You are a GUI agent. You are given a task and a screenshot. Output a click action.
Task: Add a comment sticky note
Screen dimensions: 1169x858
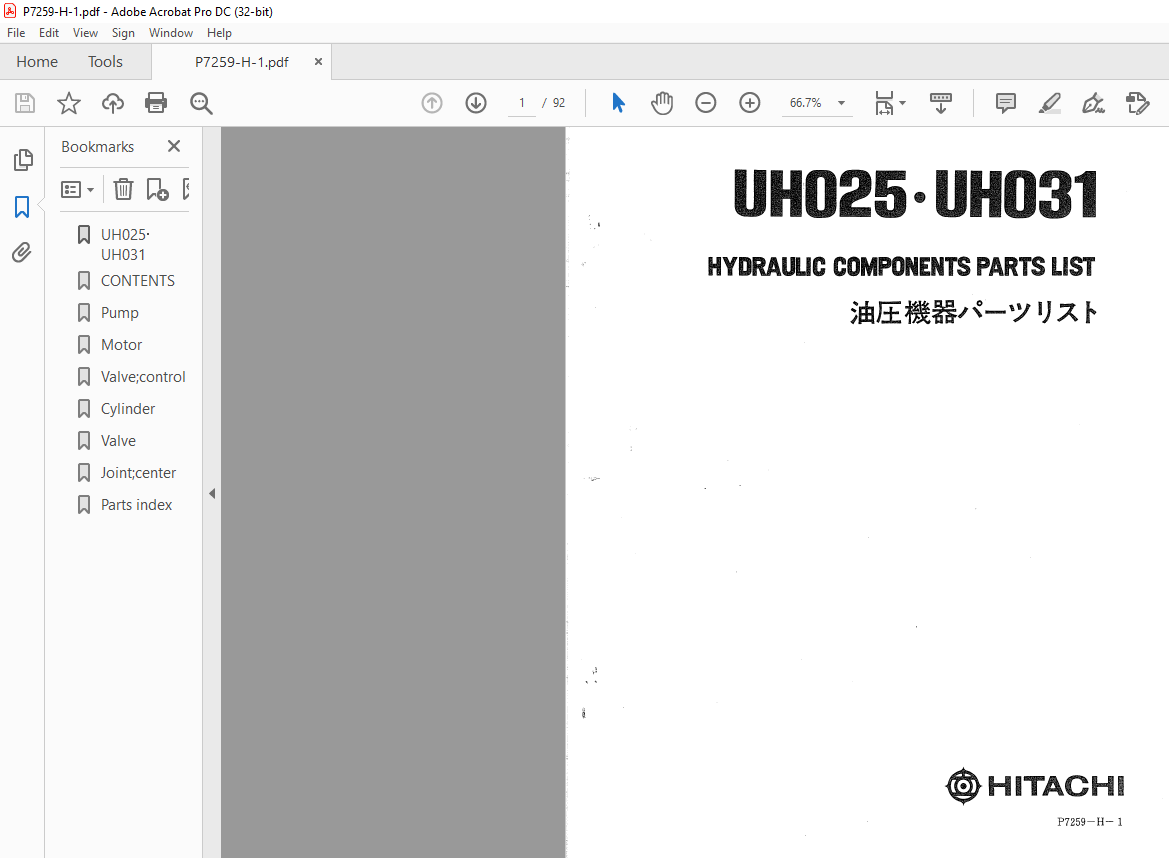tap(1006, 103)
